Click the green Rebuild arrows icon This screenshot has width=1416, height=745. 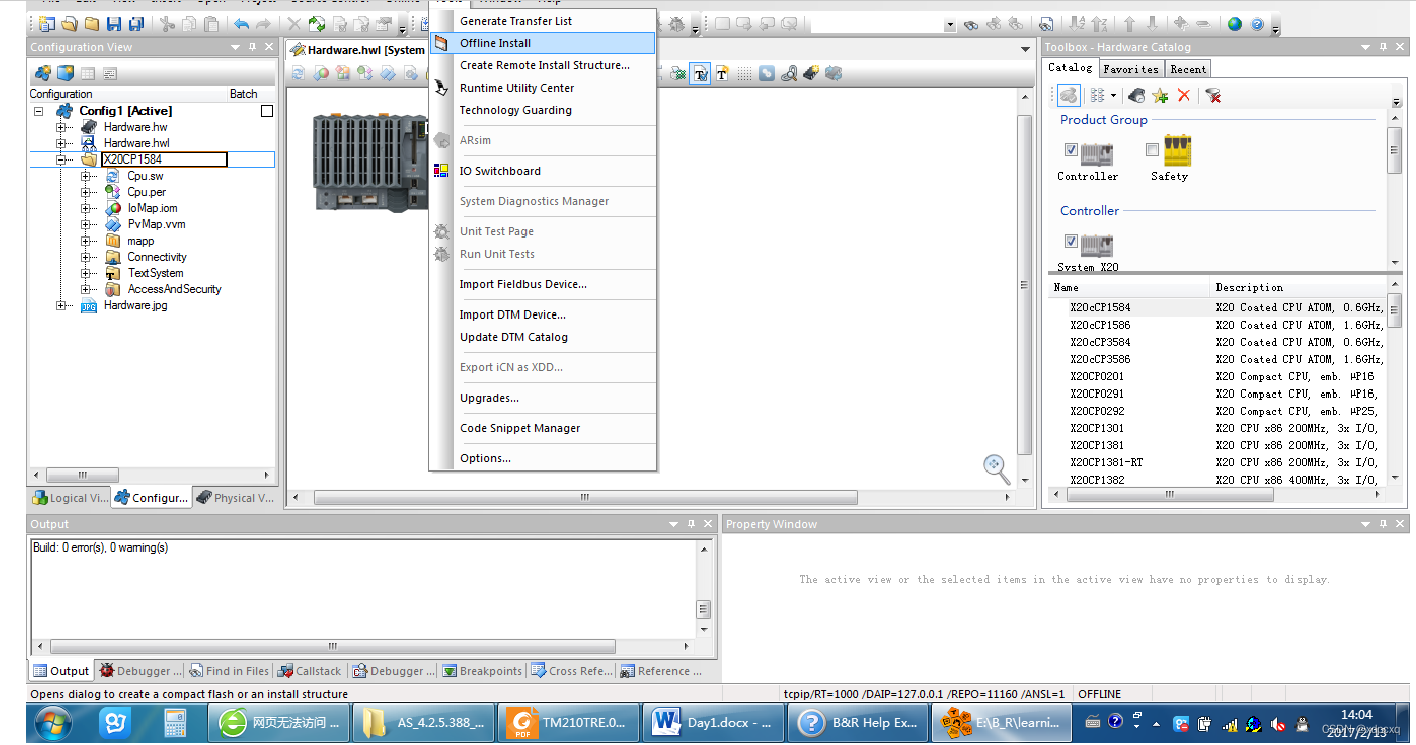317,24
